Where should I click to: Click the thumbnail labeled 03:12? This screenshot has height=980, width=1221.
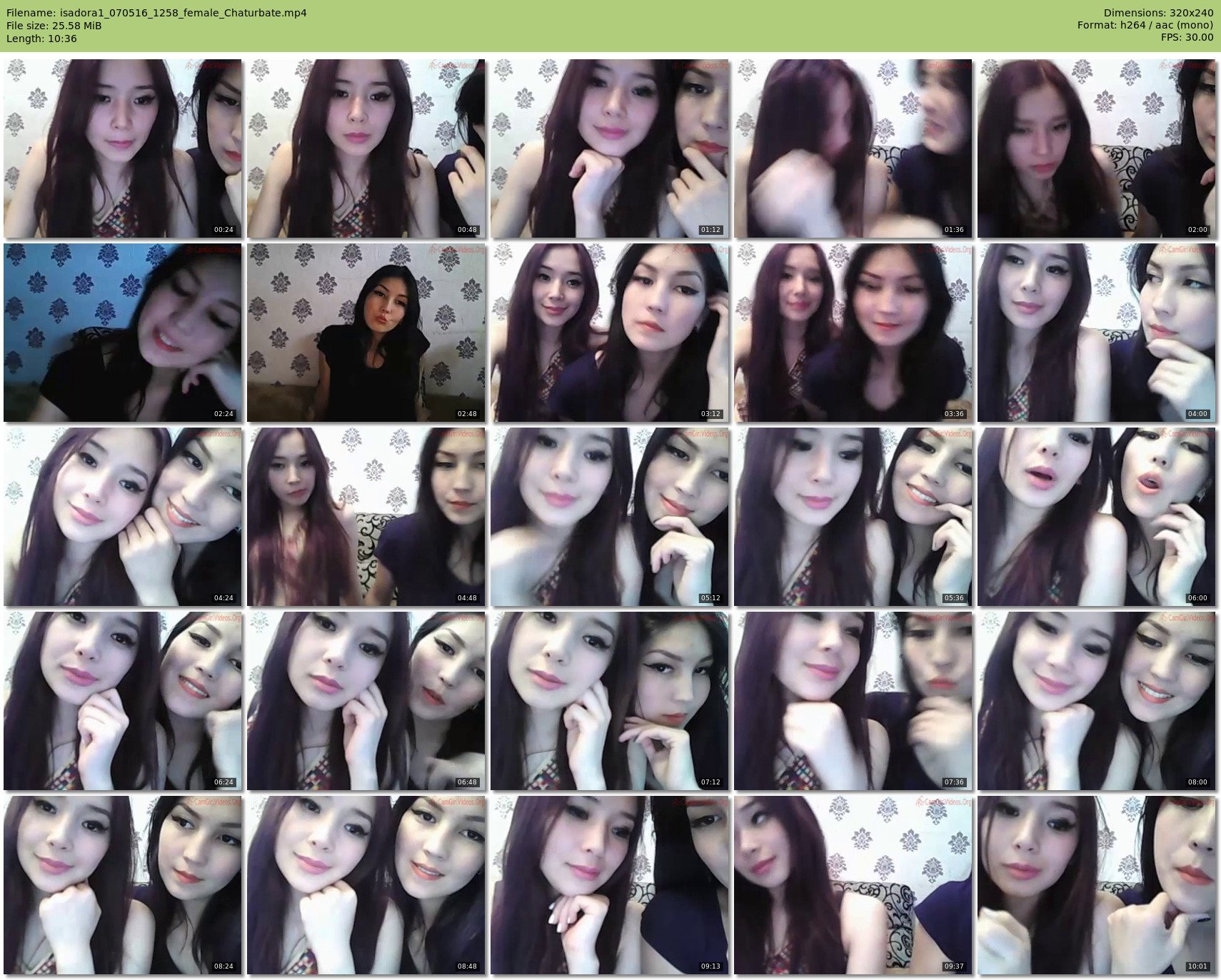(610, 333)
